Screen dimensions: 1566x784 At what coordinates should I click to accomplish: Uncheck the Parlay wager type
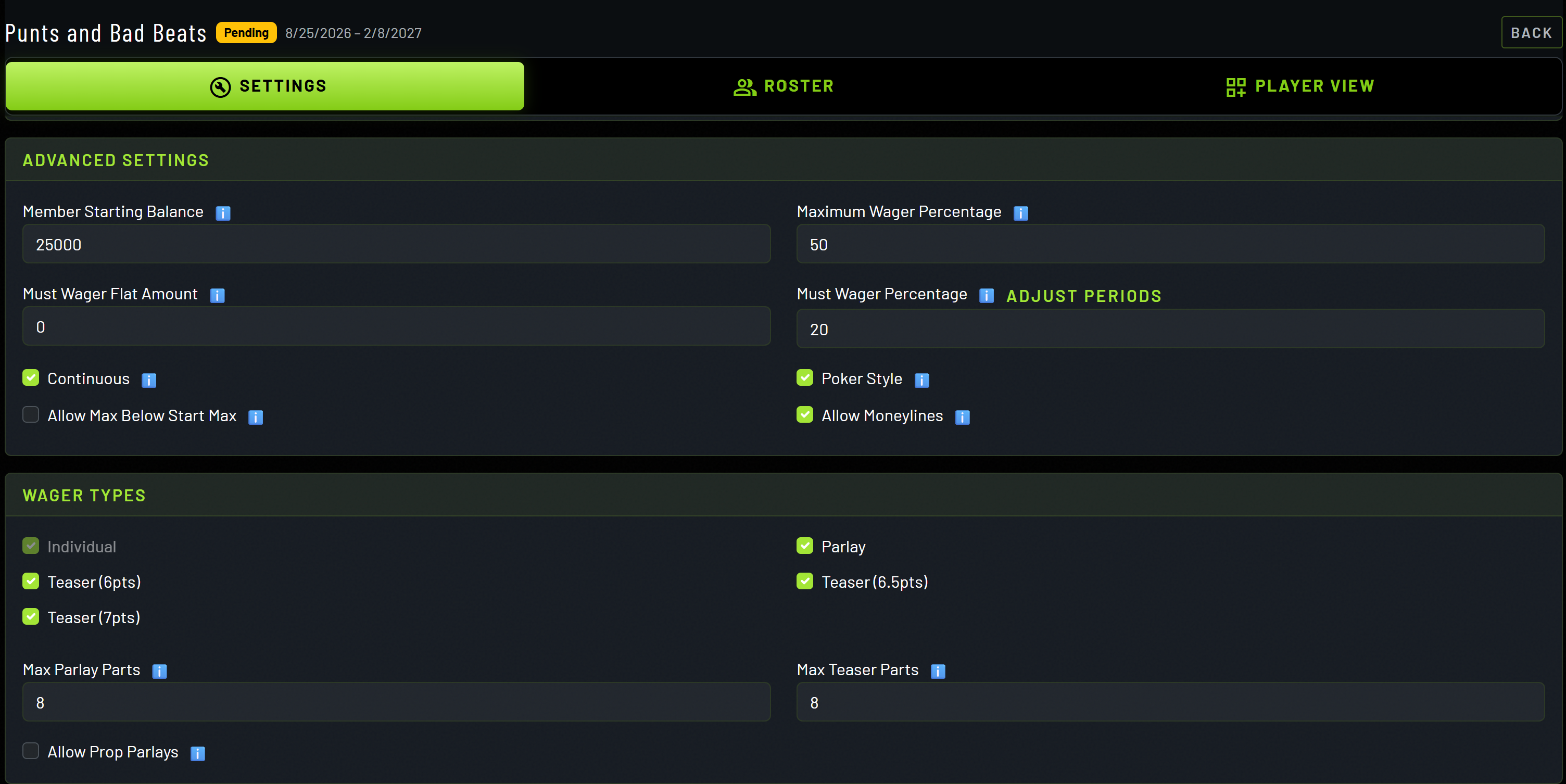805,546
